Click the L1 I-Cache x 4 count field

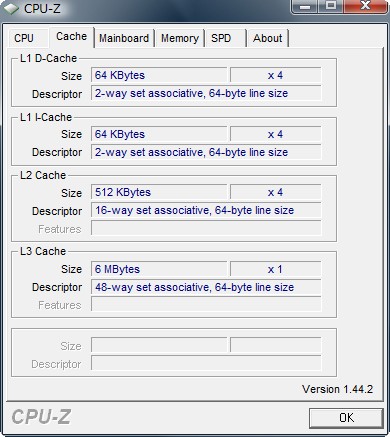(x=275, y=134)
